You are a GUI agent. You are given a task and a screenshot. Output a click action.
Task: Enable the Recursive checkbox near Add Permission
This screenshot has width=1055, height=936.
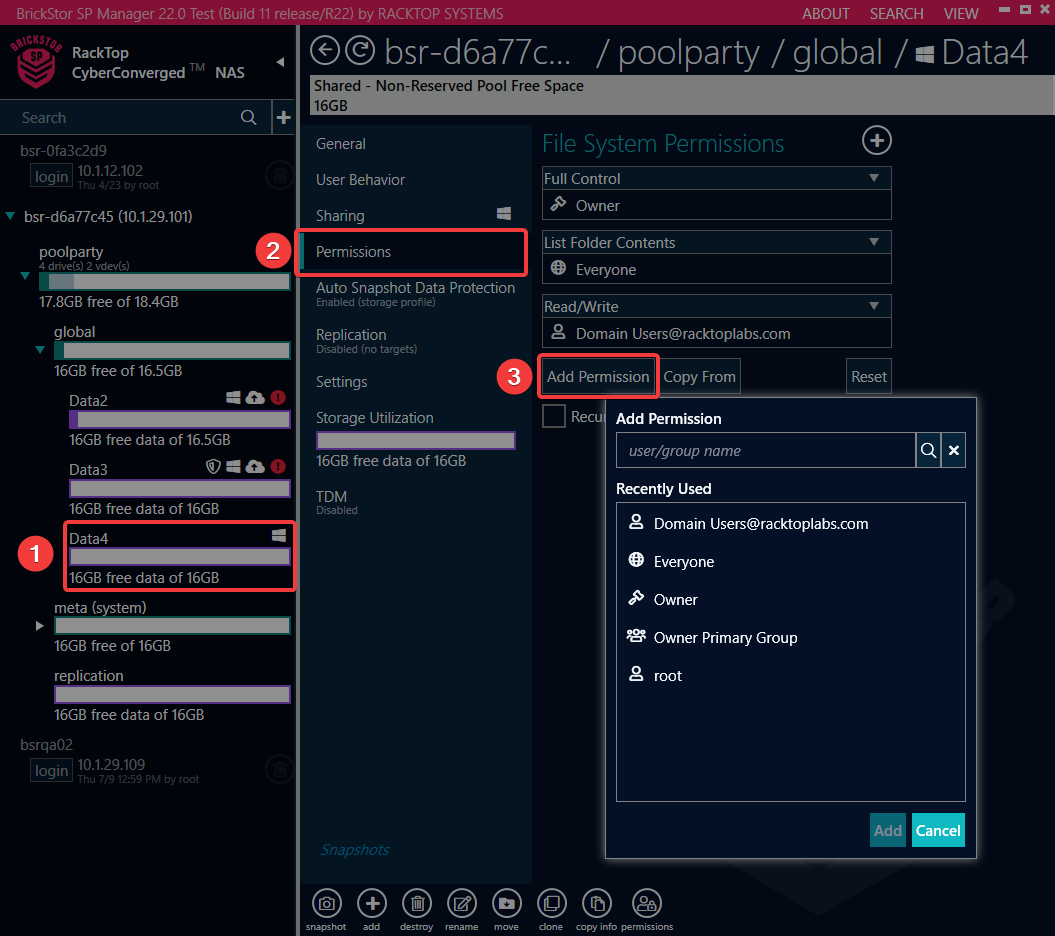[554, 416]
